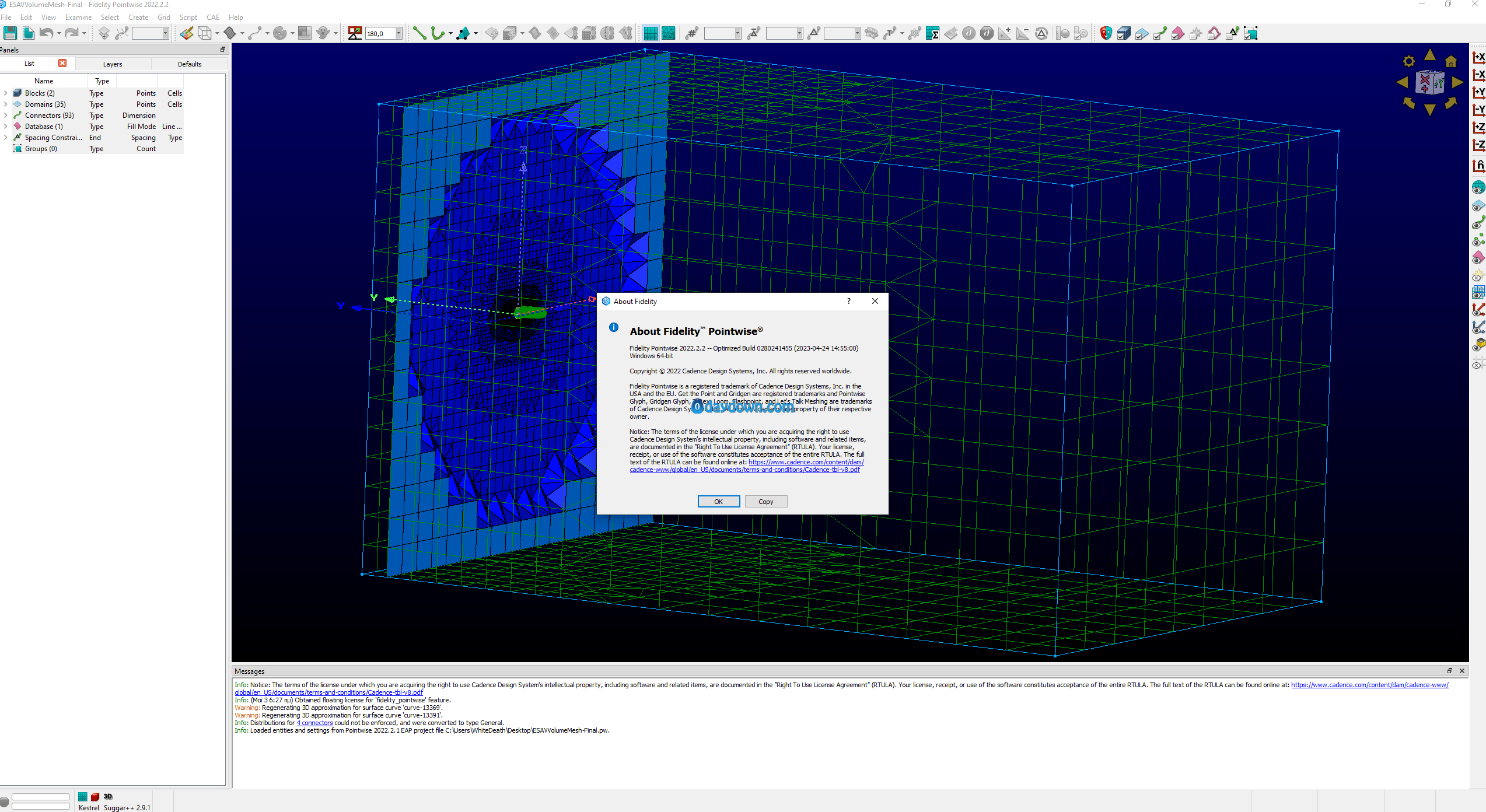Open the 180,0 angle combo box dropdown

pos(399,33)
